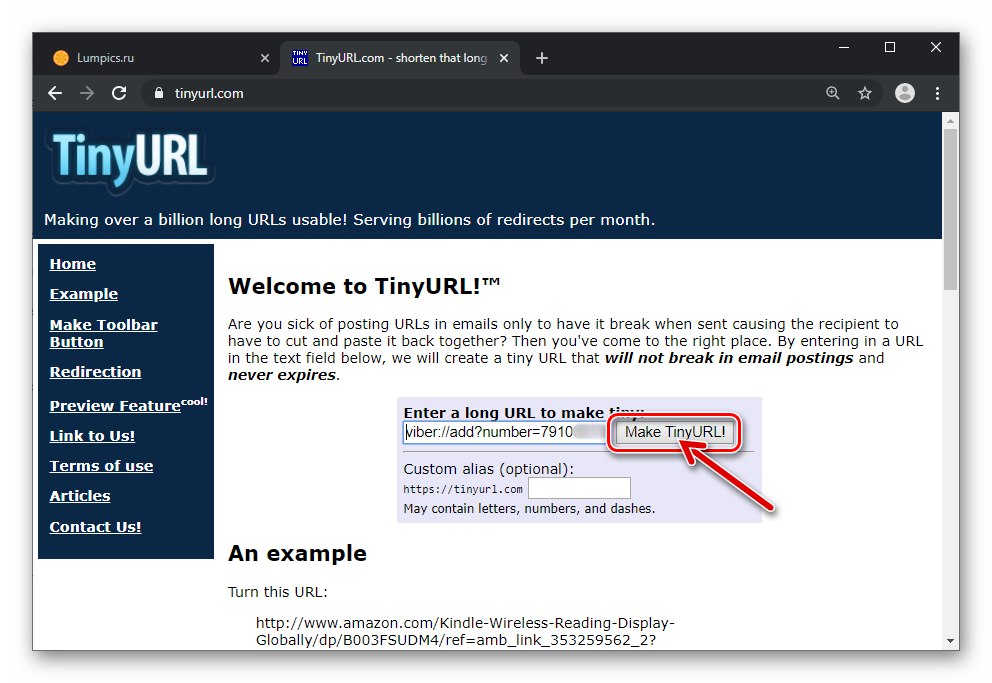This screenshot has height=683, width=992.
Task: Click the 'Making over a billion long URLs' tagline
Action: point(349,220)
